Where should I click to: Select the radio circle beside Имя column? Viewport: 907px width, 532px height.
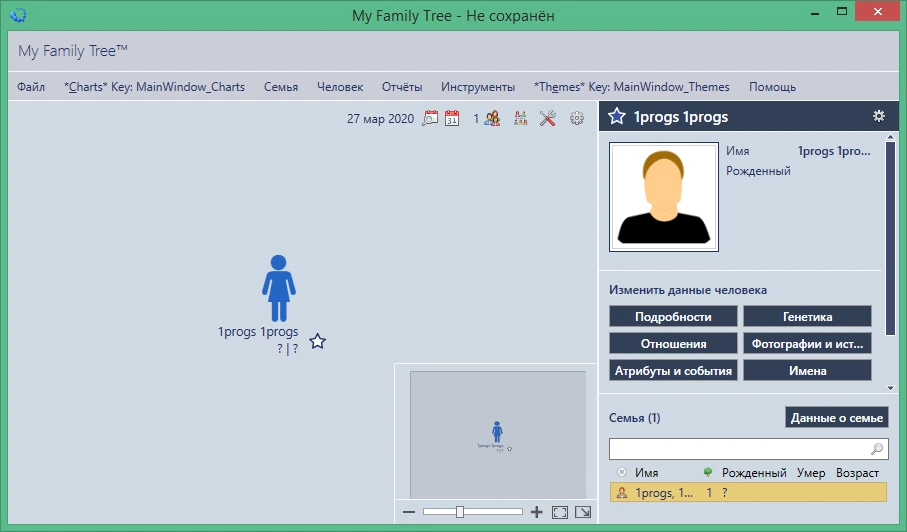pos(622,472)
